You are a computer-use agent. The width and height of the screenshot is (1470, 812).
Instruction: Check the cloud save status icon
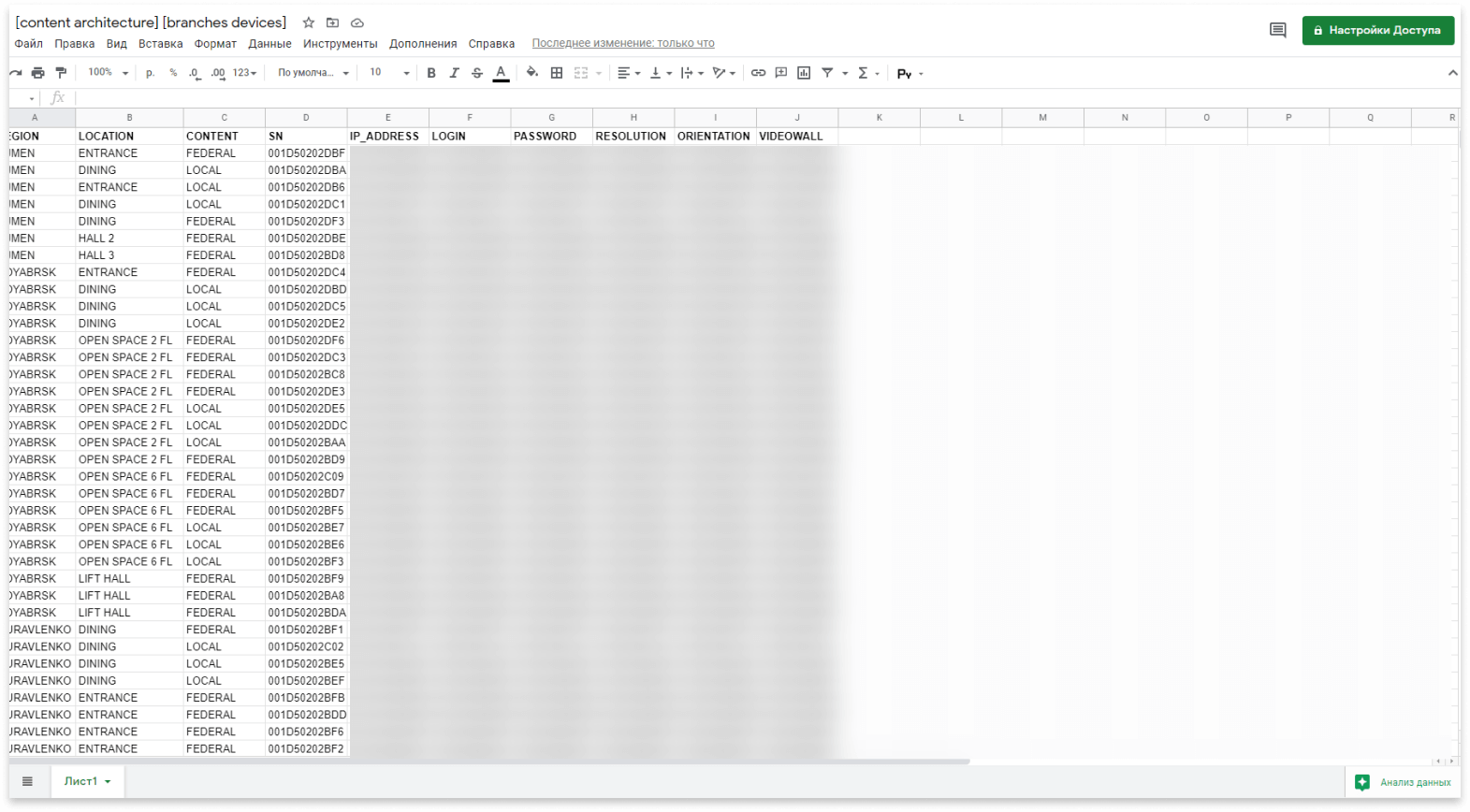(x=357, y=22)
